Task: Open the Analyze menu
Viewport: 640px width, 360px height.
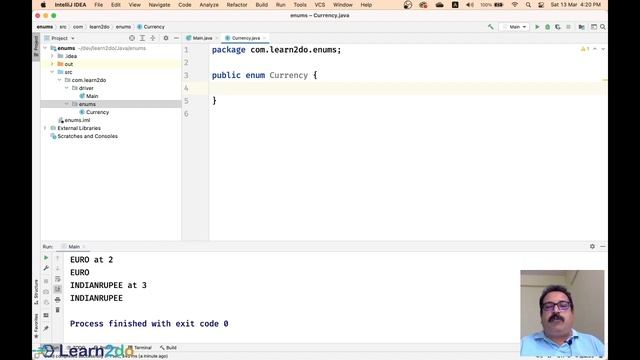Action: [x=209, y=5]
